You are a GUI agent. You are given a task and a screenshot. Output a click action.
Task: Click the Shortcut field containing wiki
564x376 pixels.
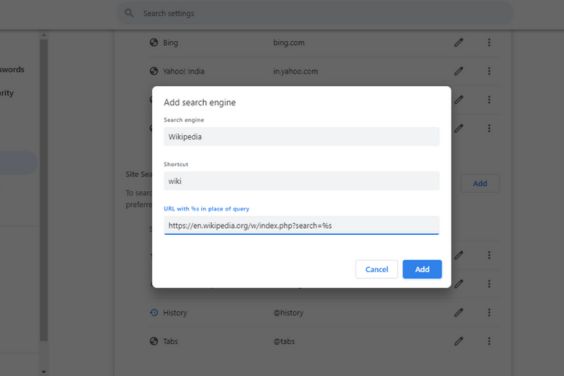coord(301,181)
